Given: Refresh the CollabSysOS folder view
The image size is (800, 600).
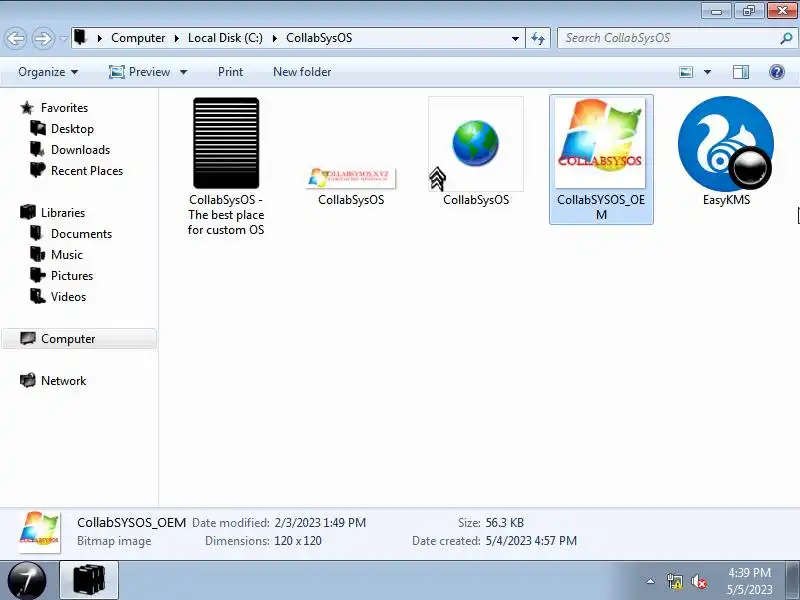Looking at the screenshot, I should coord(538,38).
